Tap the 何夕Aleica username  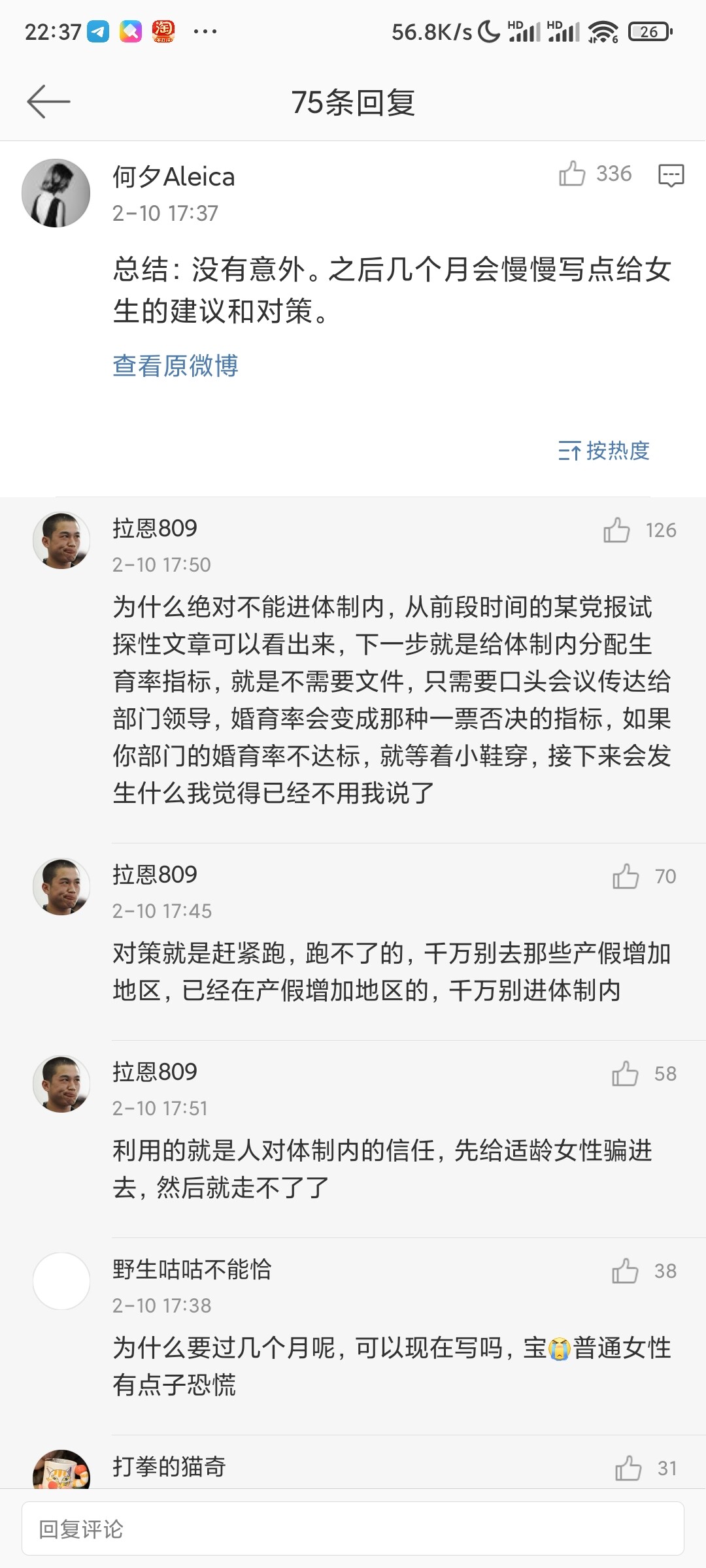(174, 177)
